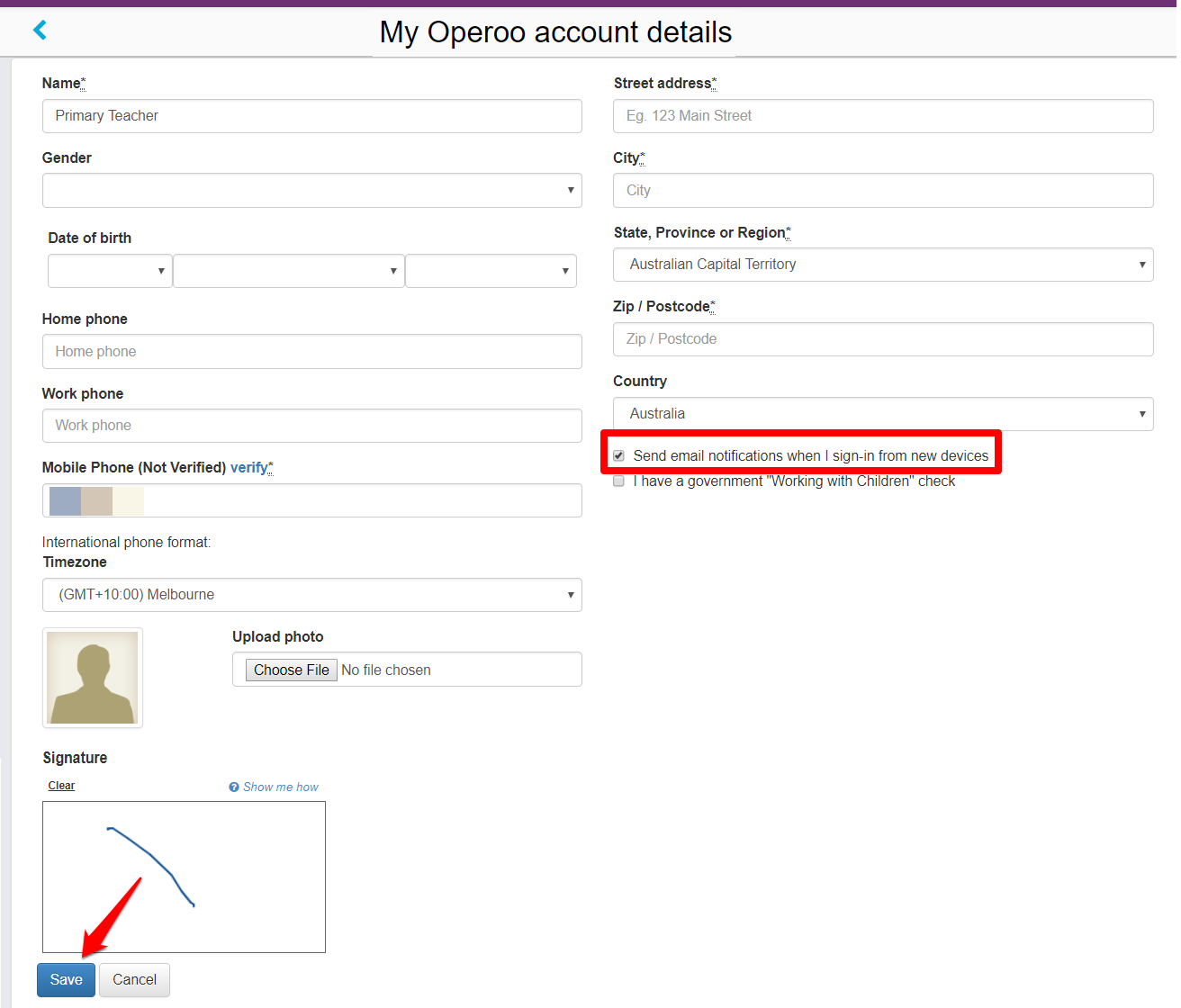Toggle email notifications for new device sign-ins
The image size is (1181, 1008).
tap(618, 456)
